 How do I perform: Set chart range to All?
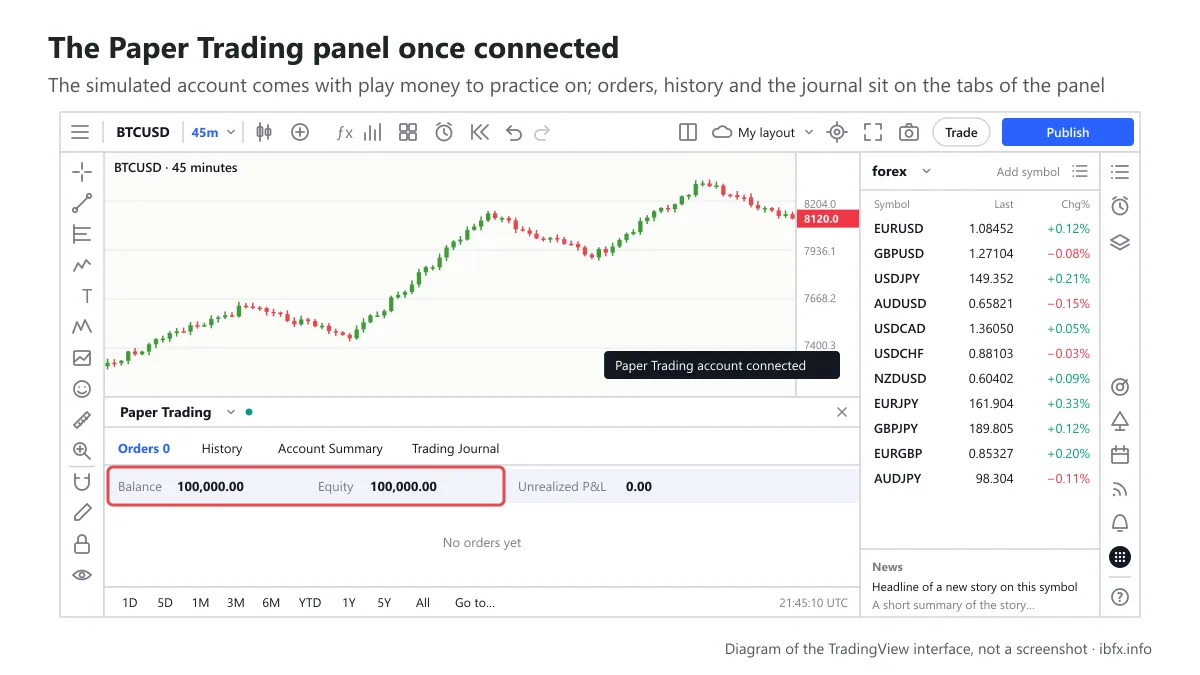point(423,602)
